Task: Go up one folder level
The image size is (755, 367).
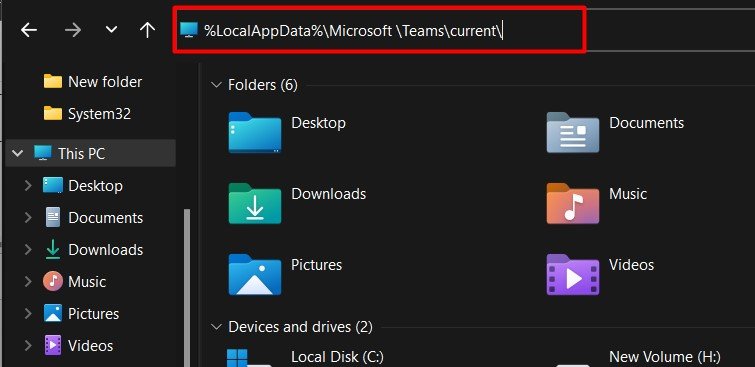Action: tap(147, 30)
